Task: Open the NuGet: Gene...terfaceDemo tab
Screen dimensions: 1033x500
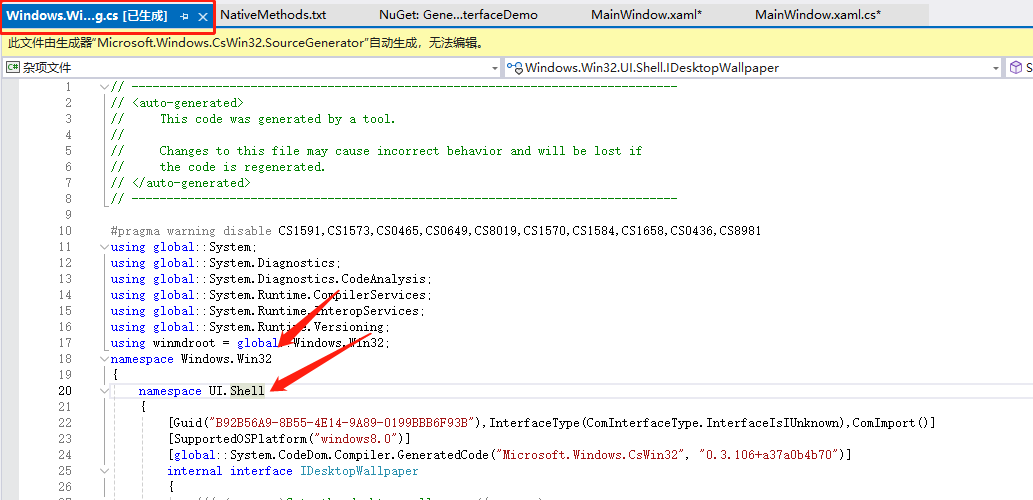Action: click(x=458, y=14)
